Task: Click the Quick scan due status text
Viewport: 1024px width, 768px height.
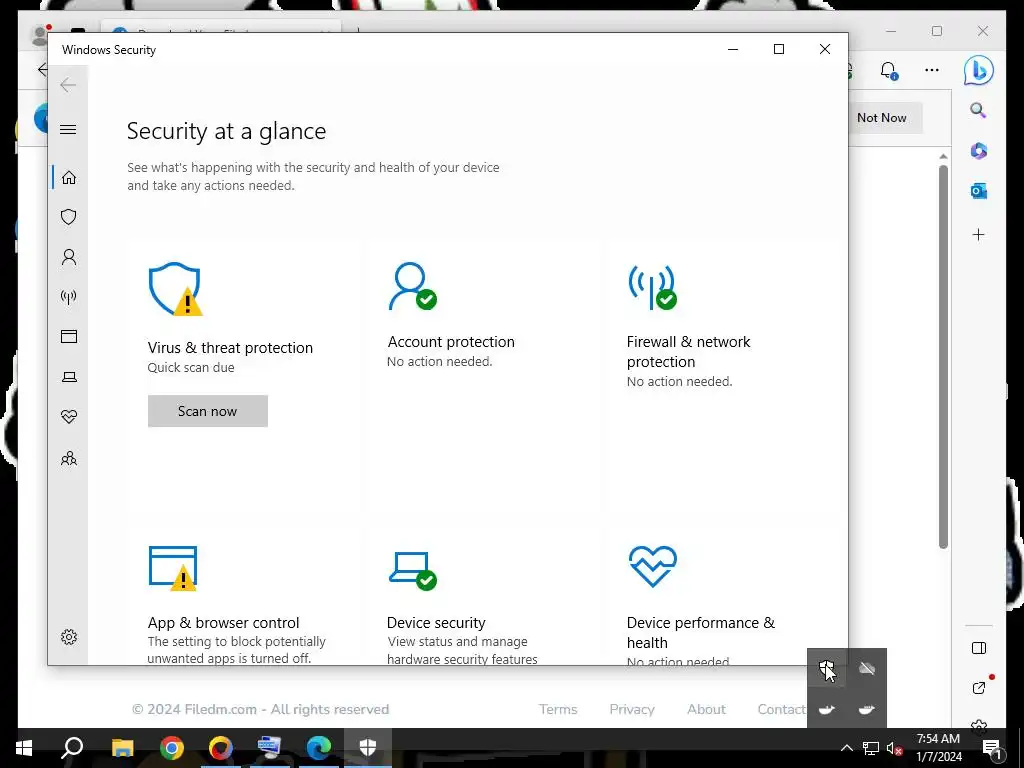Action: coord(191,368)
